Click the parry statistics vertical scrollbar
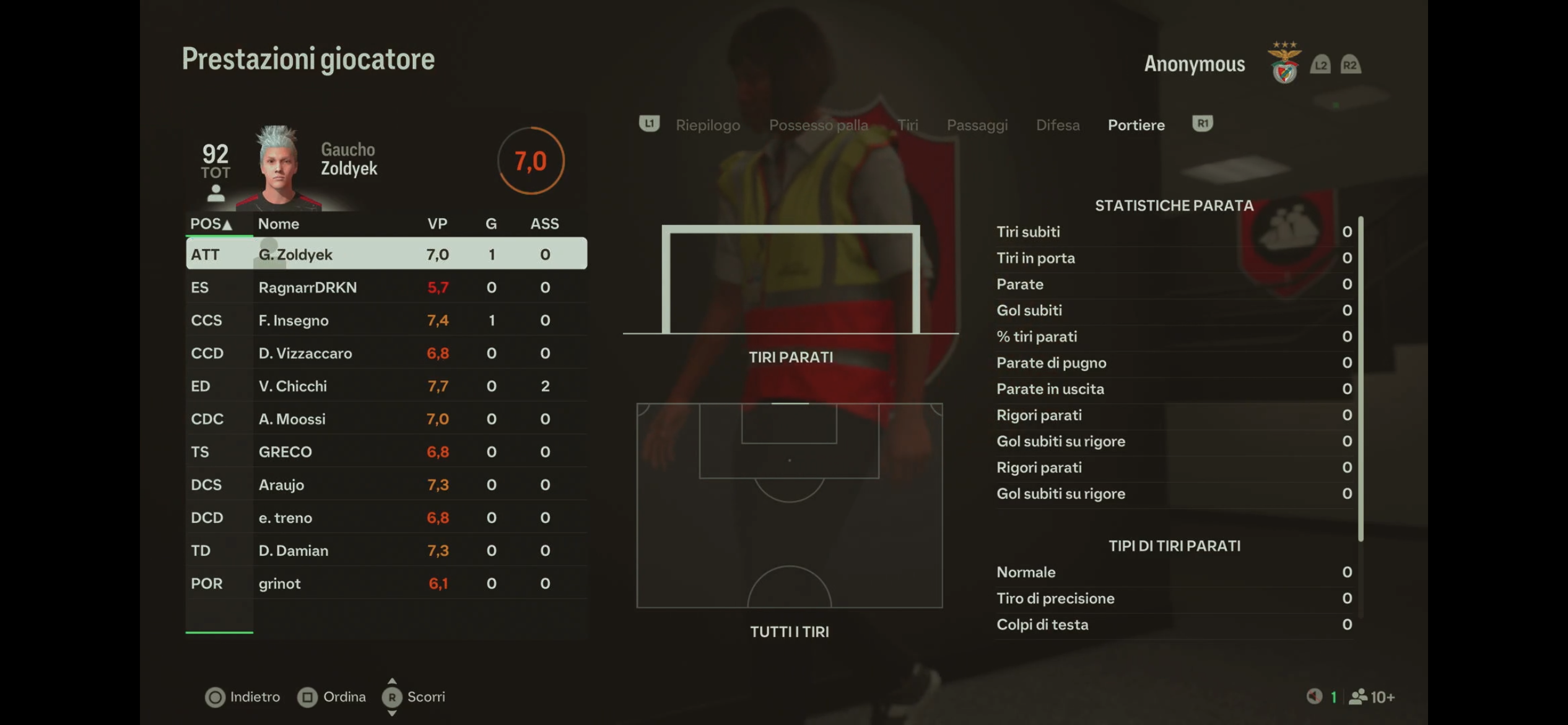This screenshot has height=725, width=1568. coord(1361,379)
